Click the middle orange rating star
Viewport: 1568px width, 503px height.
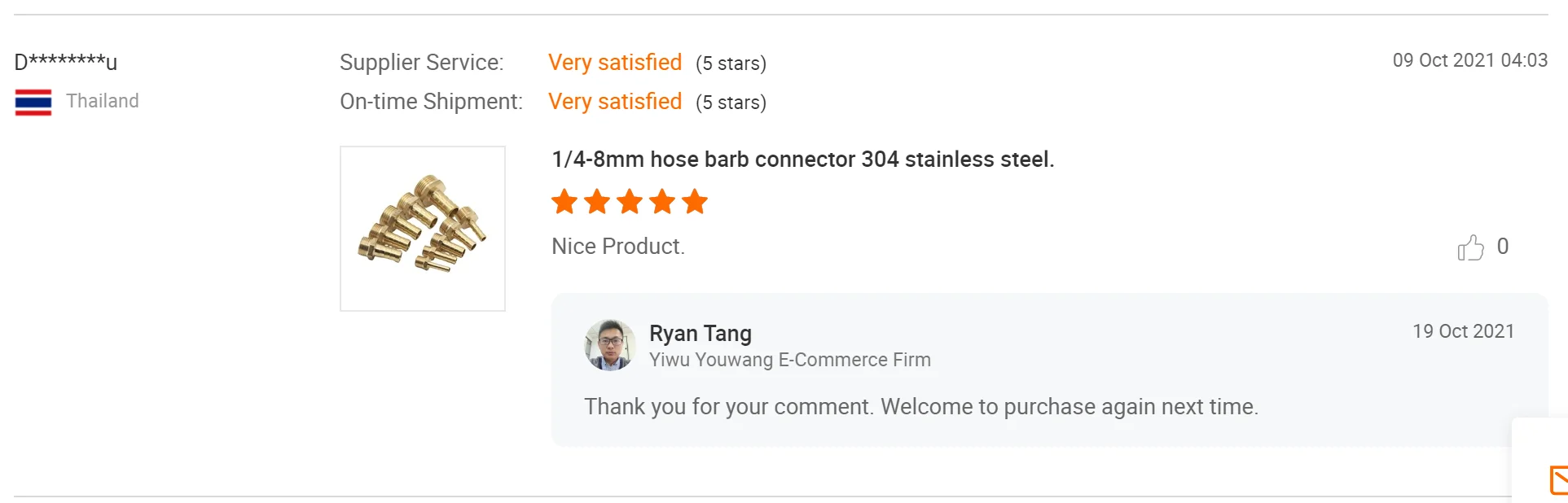[x=630, y=201]
